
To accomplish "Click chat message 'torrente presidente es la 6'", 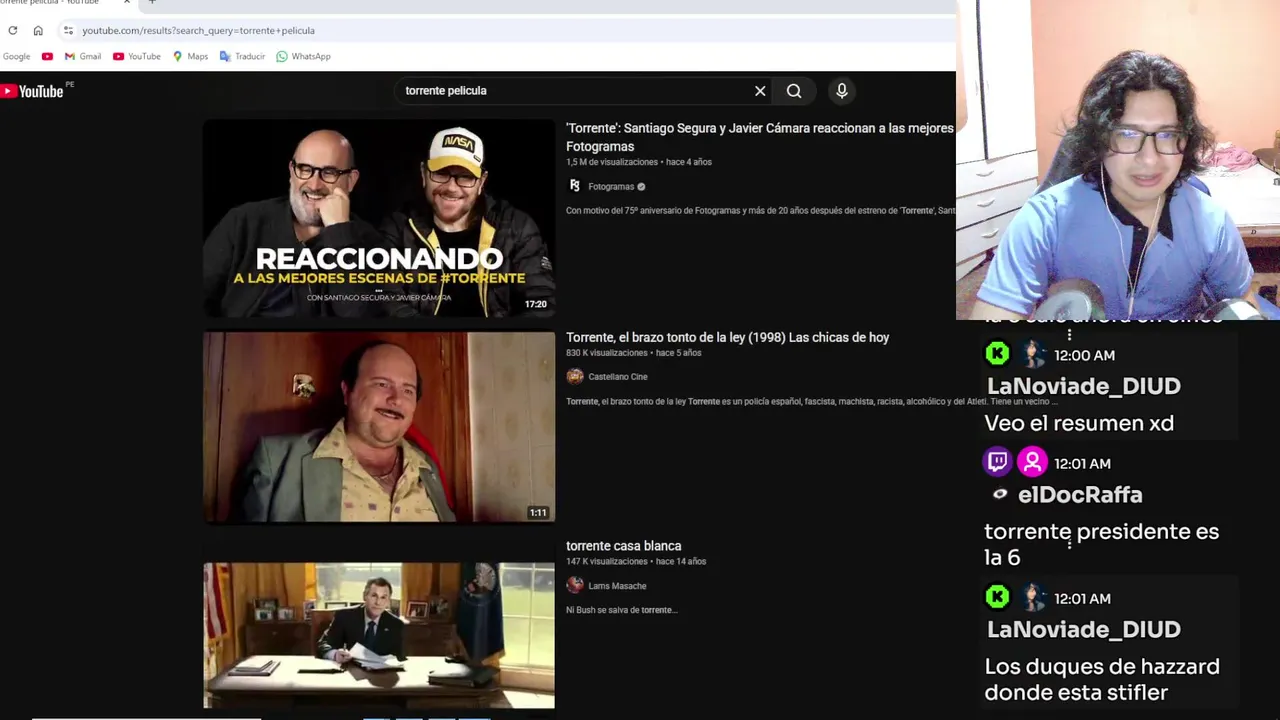I will point(1101,544).
